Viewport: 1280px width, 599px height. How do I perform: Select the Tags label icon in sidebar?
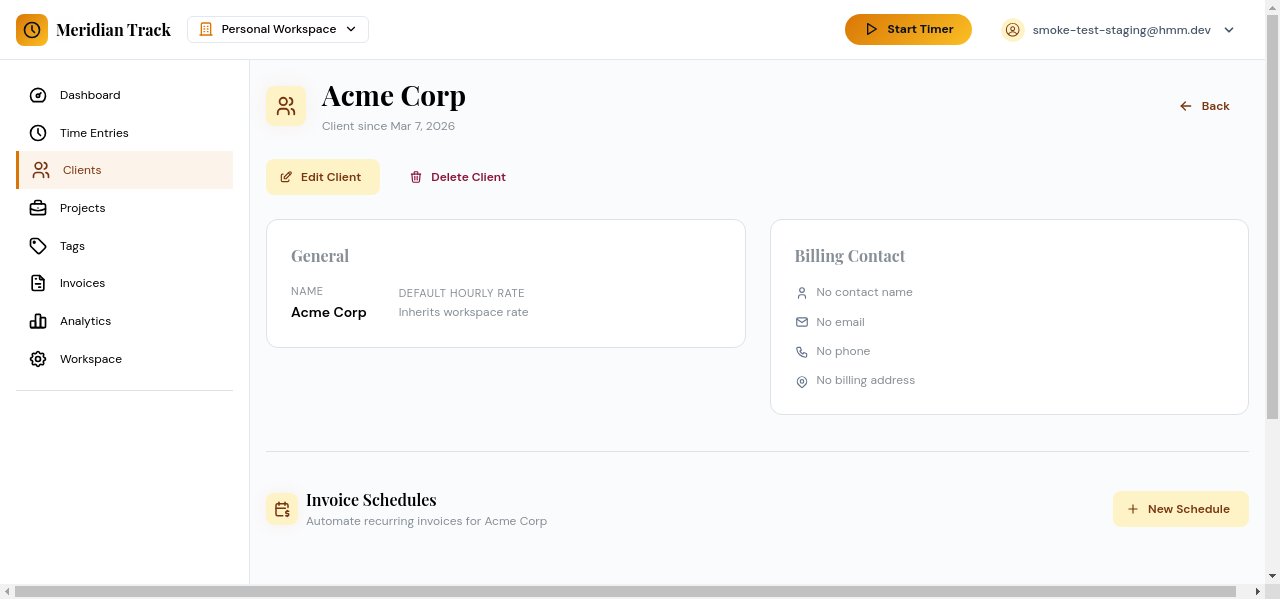[x=38, y=245]
